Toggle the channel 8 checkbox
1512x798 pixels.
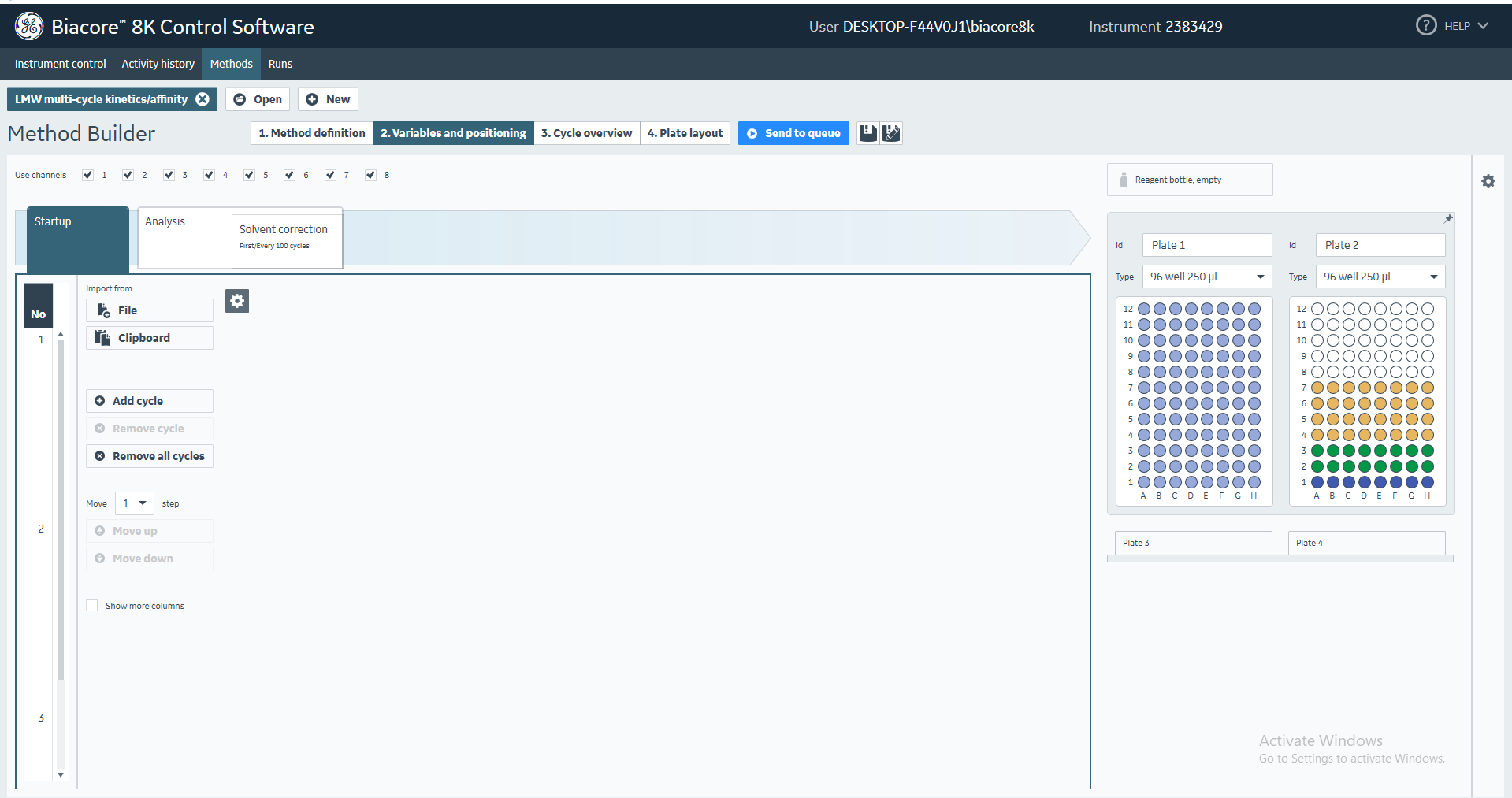click(370, 175)
